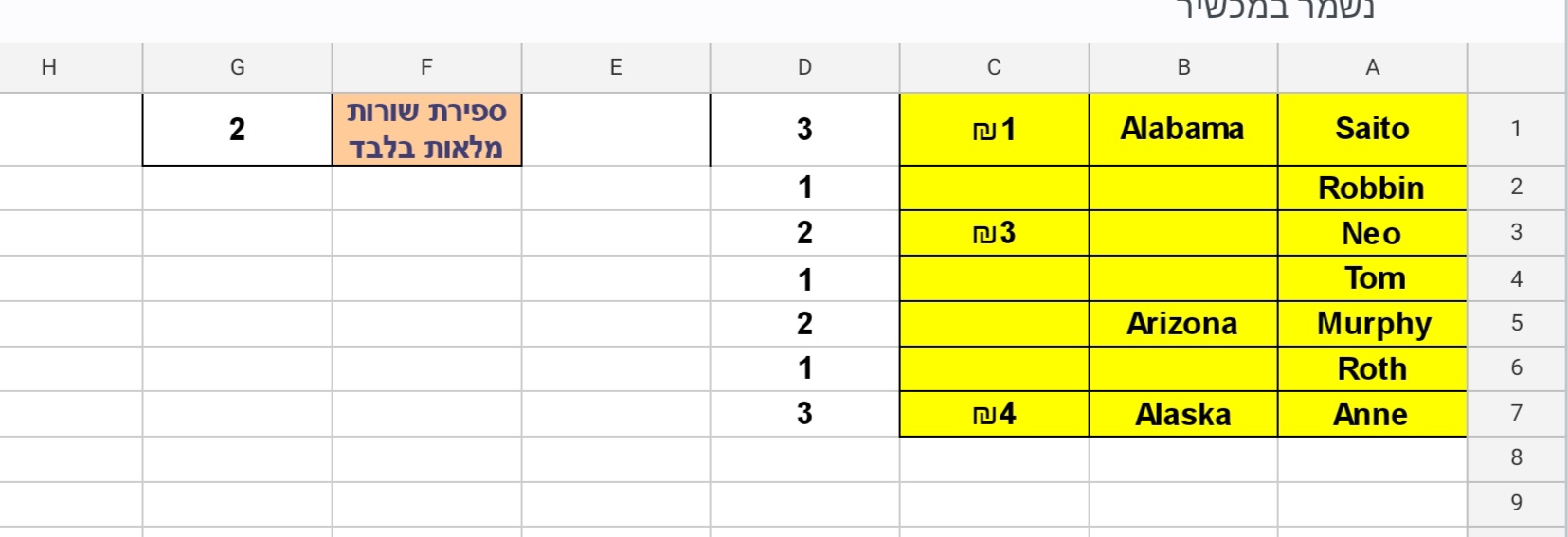Select row 7 header

click(x=1516, y=413)
